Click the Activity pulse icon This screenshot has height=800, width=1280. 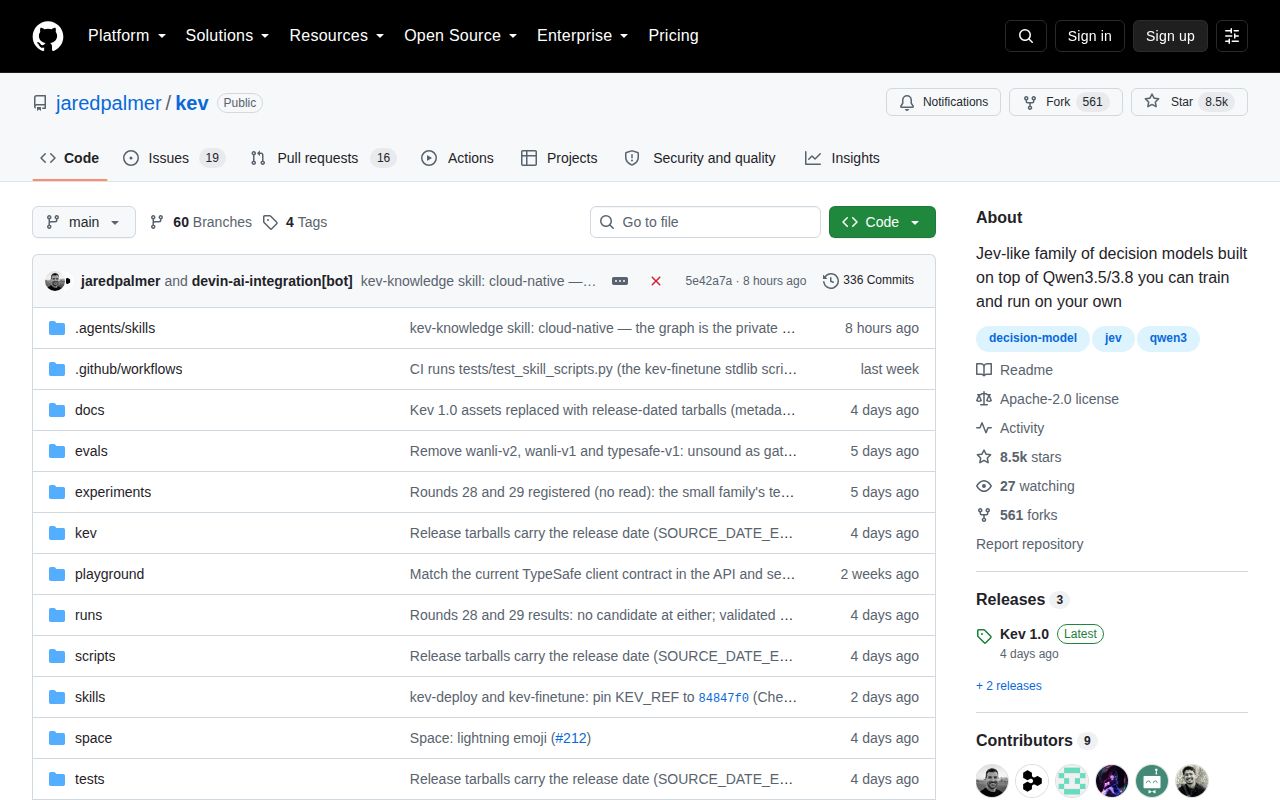tap(984, 428)
